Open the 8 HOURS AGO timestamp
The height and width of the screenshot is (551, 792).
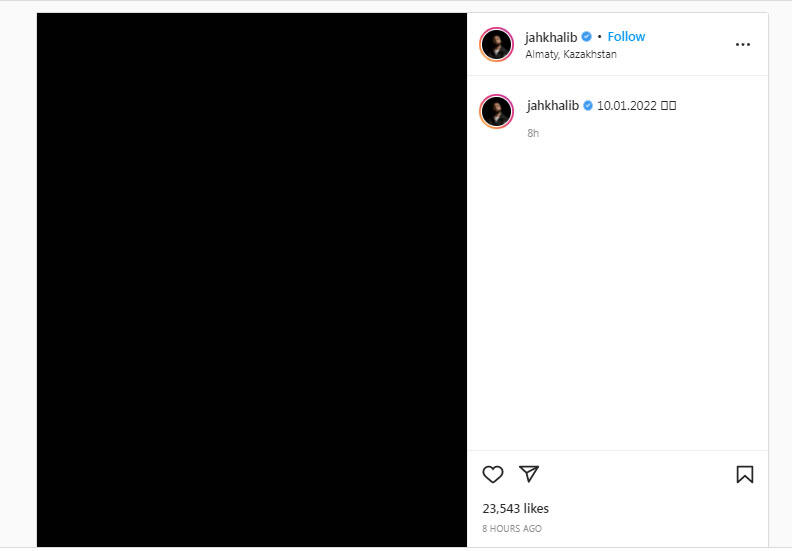point(512,528)
